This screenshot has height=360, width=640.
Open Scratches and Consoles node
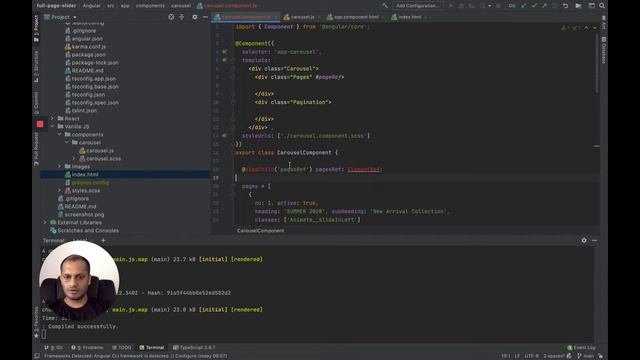[x=84, y=231]
